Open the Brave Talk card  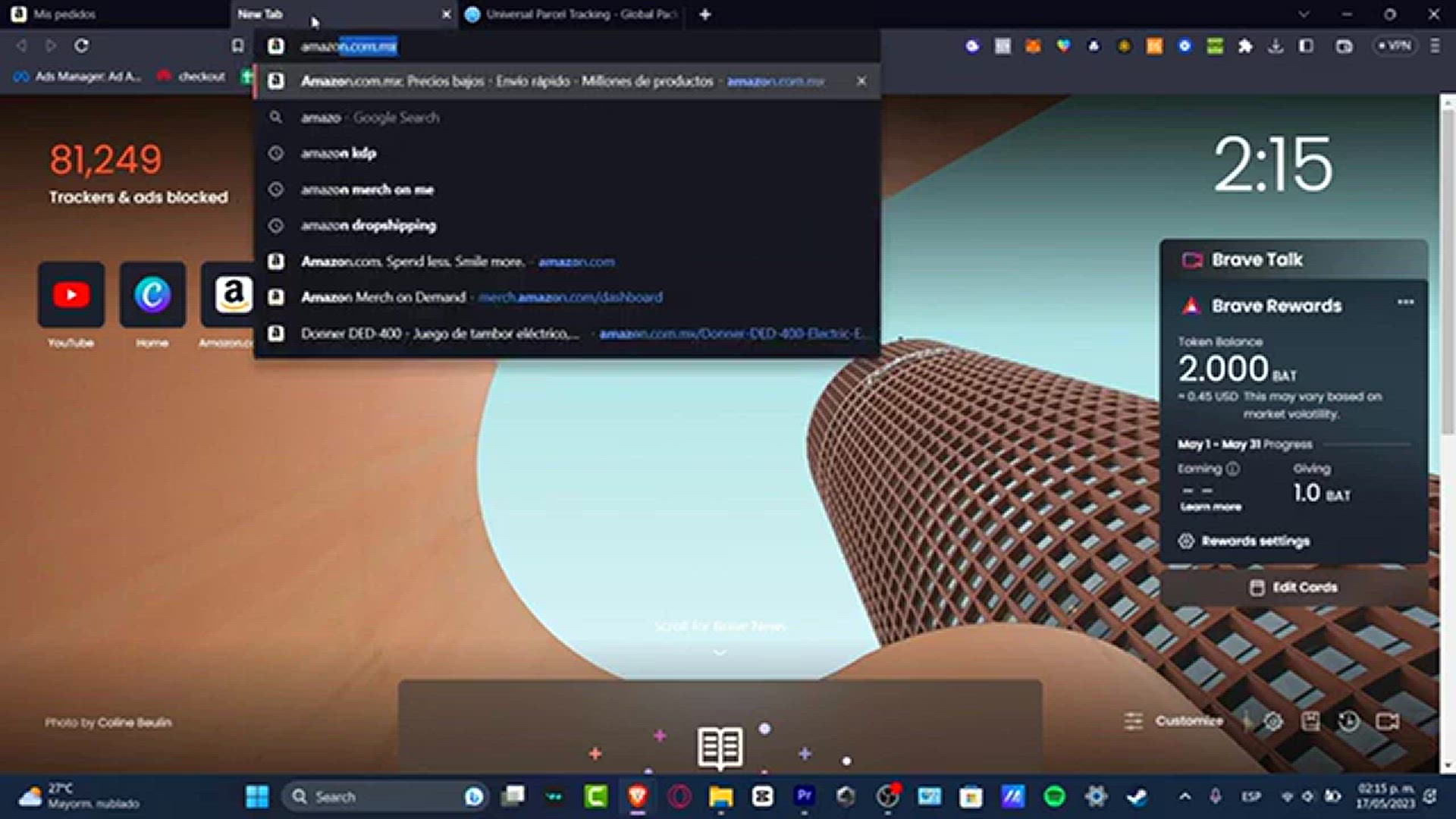1294,259
